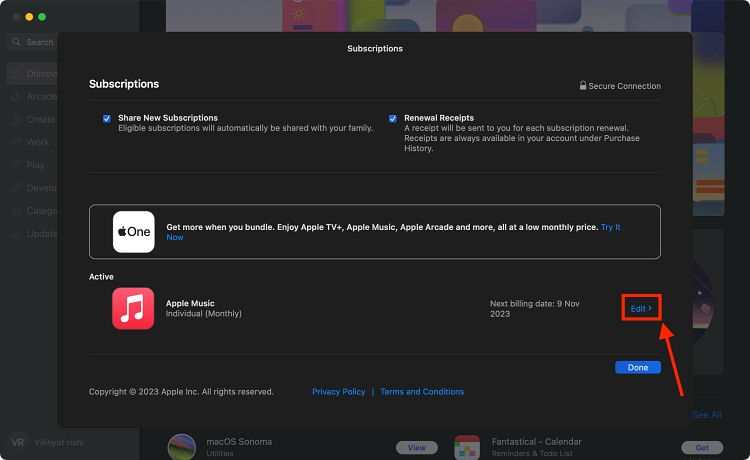Click Get button for Fantastical

pyautogui.click(x=702, y=448)
